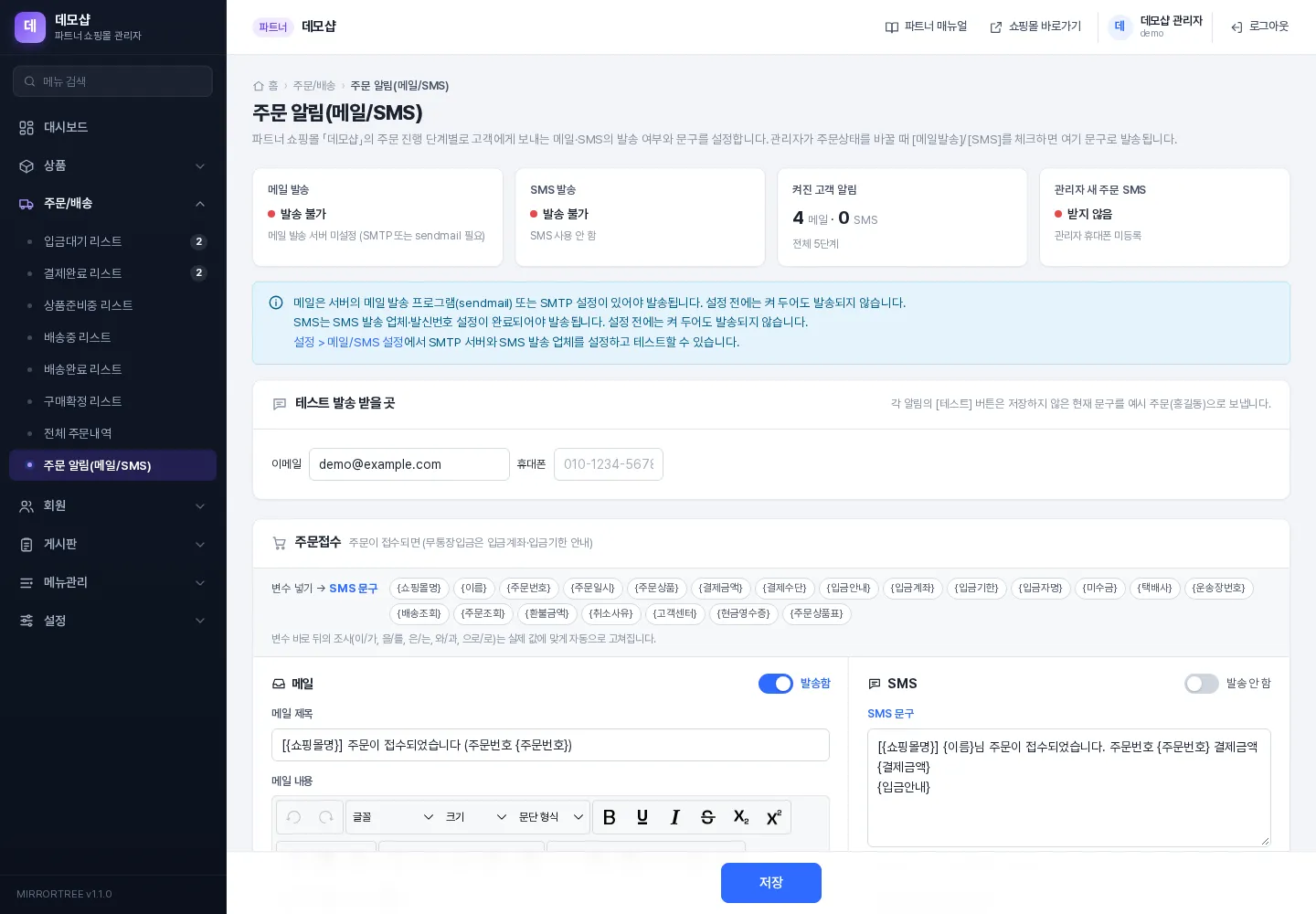Insert the {운송장번호} variable chip
This screenshot has height=914, width=1316.
(1218, 589)
